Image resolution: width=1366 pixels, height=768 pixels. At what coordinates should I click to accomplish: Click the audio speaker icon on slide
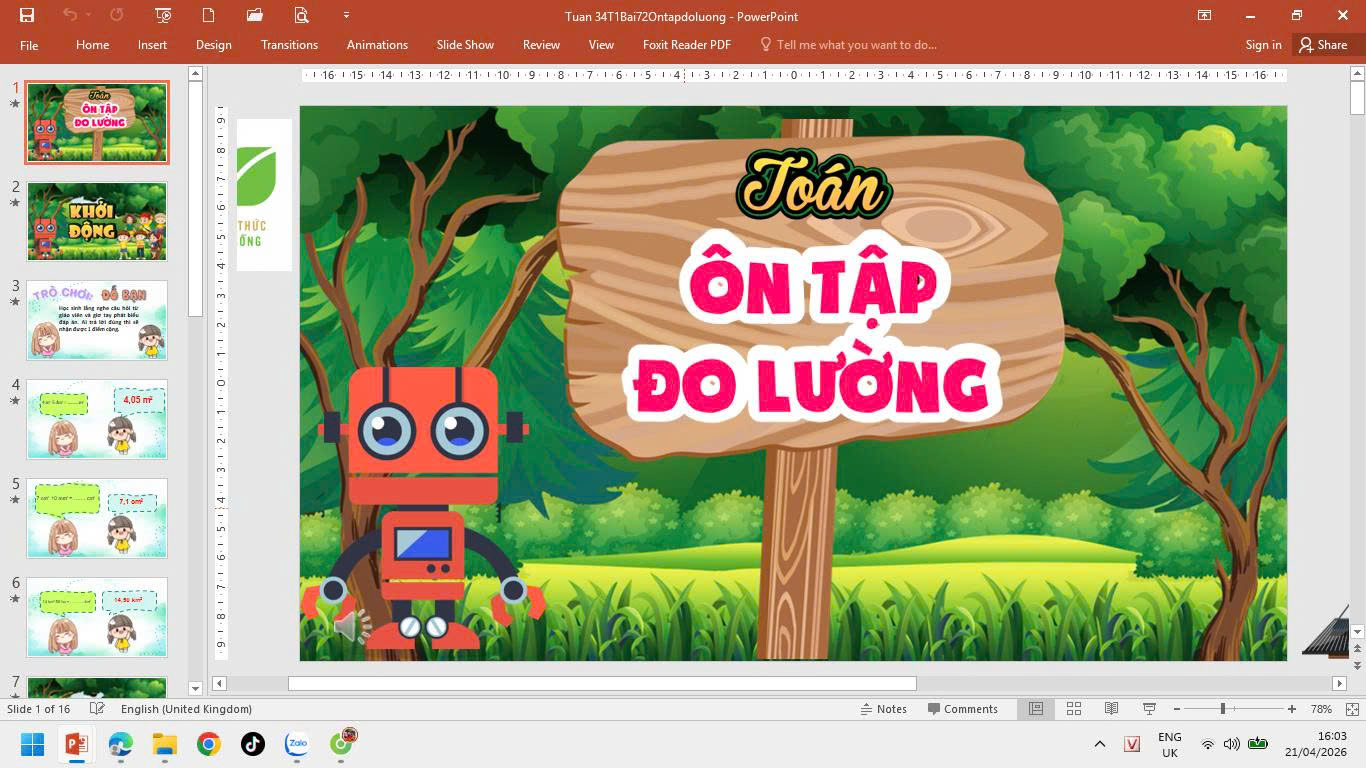point(349,627)
